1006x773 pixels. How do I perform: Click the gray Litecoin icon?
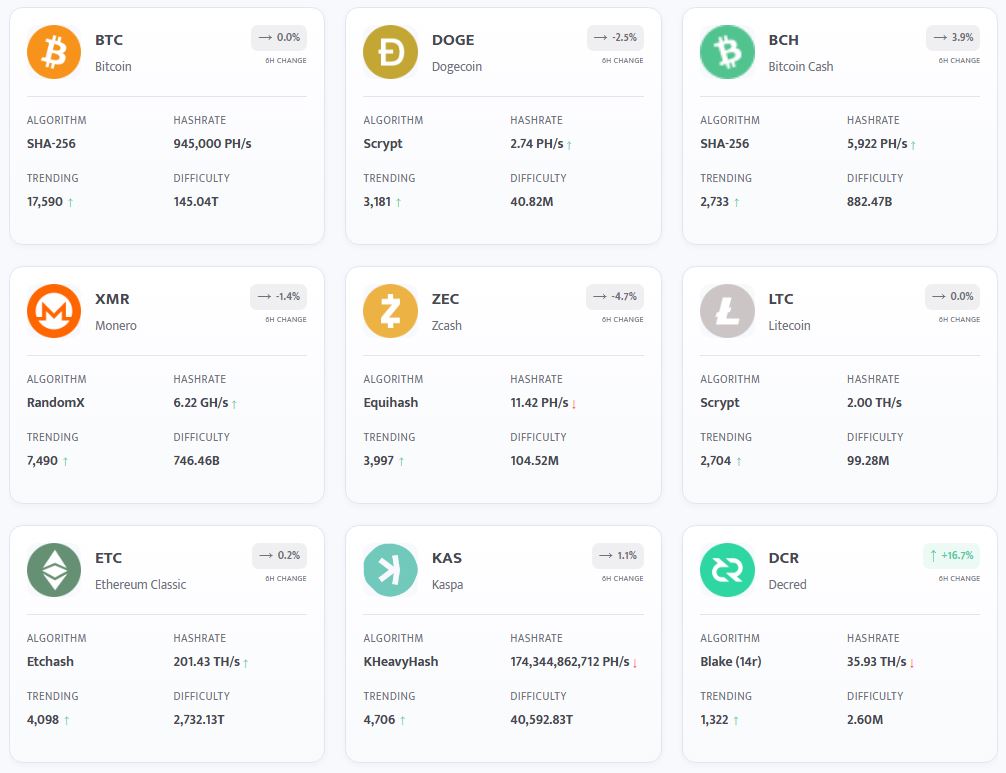click(x=727, y=311)
